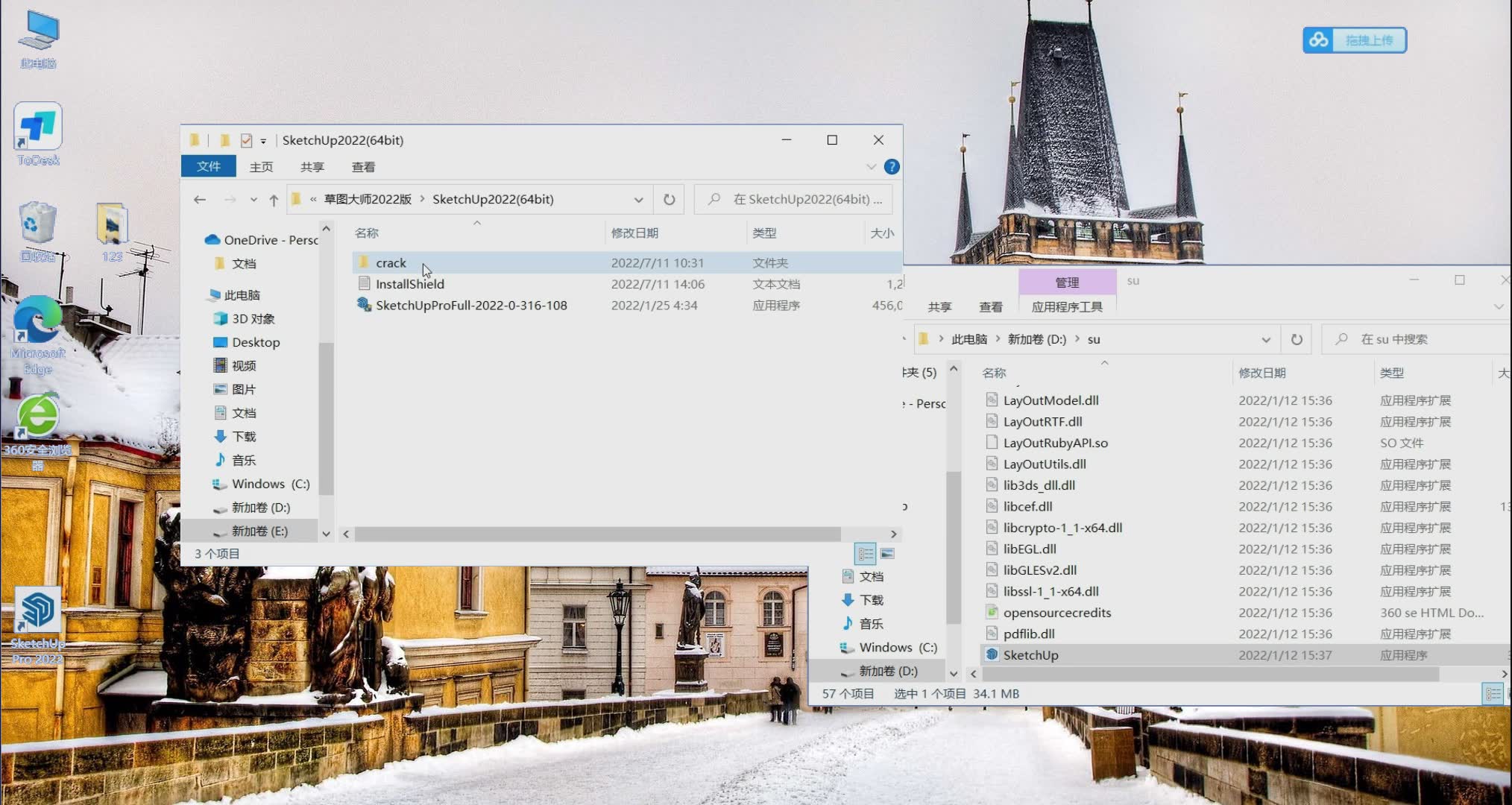Click 新加卷 (D:) breadcrumb in su window
Viewport: 1512px width, 805px height.
pyautogui.click(x=1037, y=339)
